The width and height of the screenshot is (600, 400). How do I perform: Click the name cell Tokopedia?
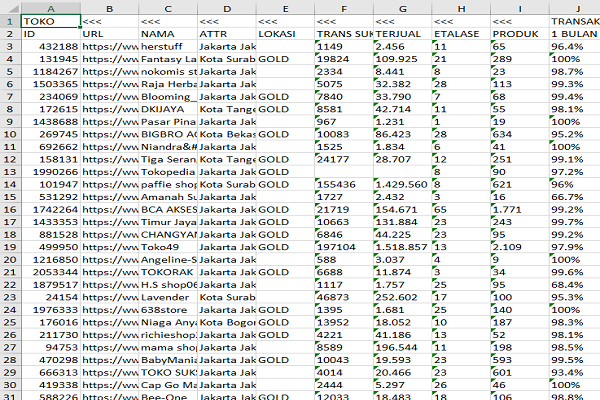(168, 172)
